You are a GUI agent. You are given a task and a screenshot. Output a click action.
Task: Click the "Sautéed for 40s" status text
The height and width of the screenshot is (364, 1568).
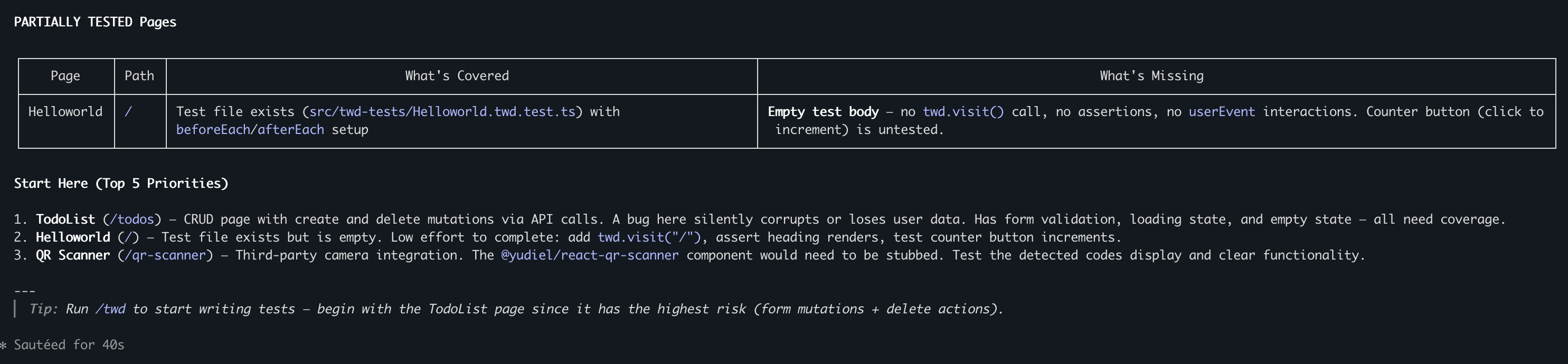point(69,345)
